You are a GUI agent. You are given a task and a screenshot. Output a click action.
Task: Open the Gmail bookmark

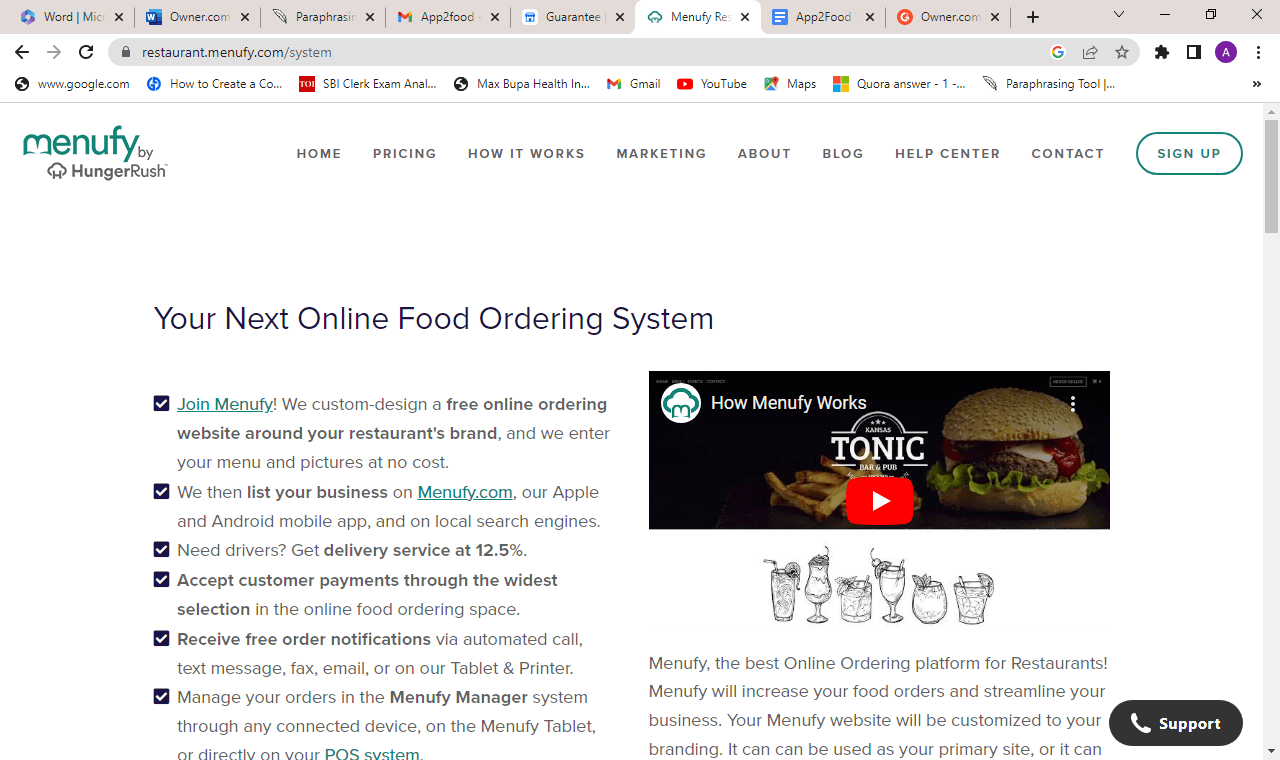pyautogui.click(x=634, y=84)
